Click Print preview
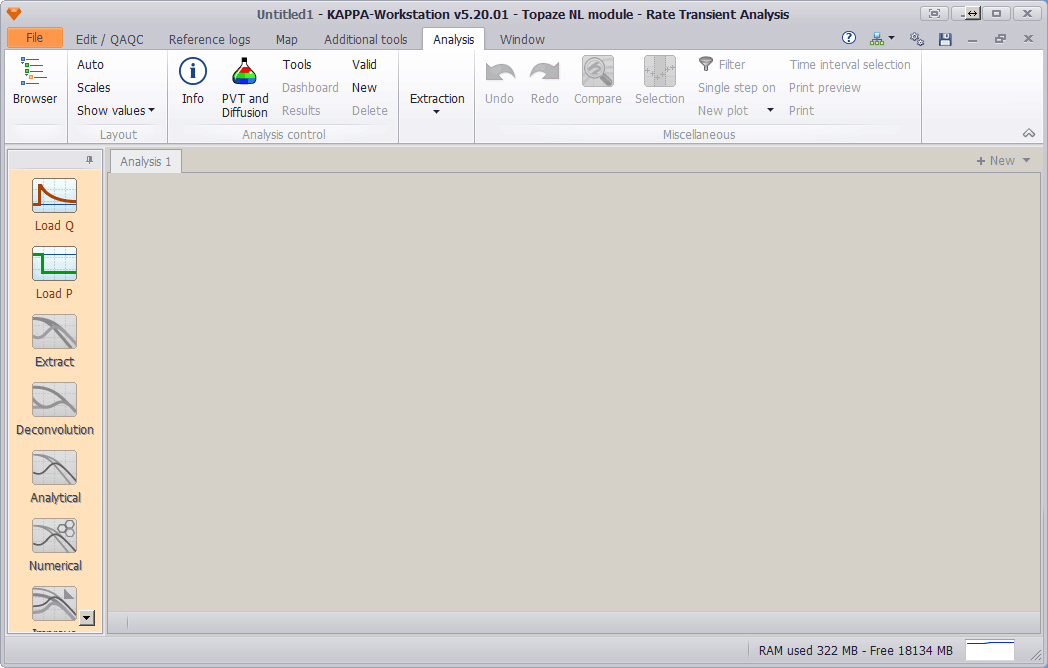This screenshot has width=1048, height=668. (x=825, y=88)
